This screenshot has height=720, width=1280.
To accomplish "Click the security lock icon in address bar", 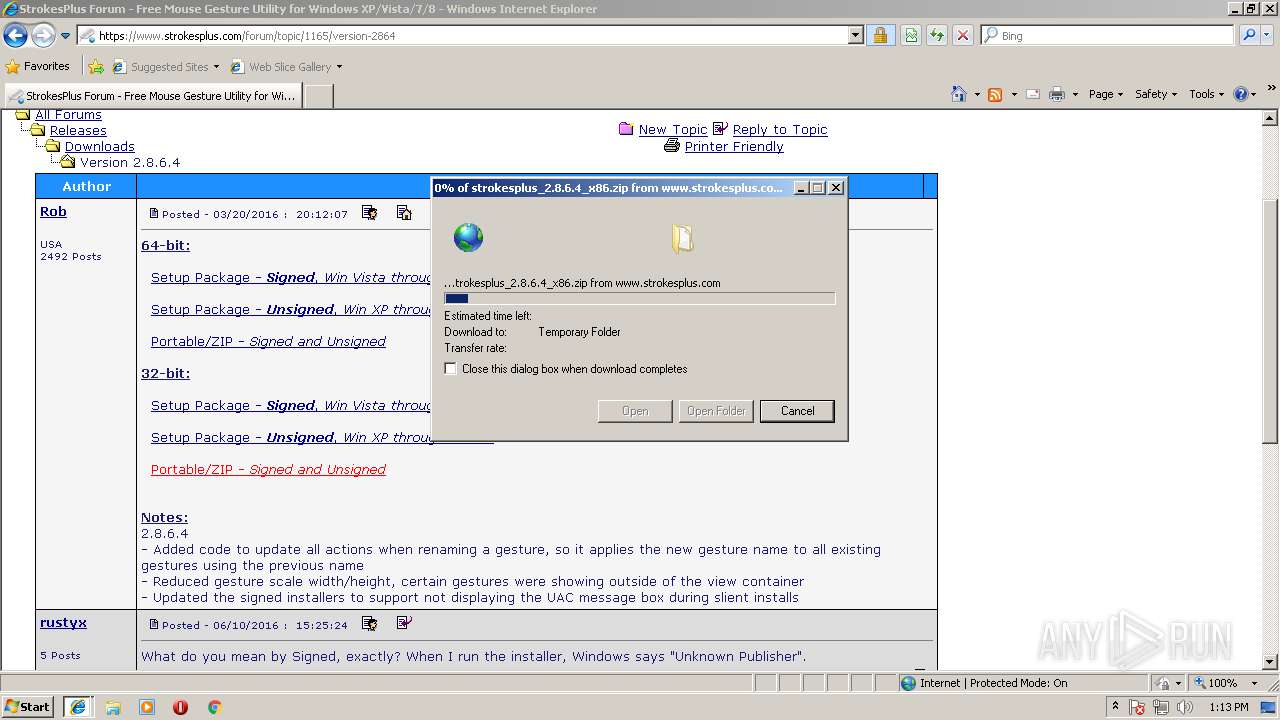I will coord(880,35).
